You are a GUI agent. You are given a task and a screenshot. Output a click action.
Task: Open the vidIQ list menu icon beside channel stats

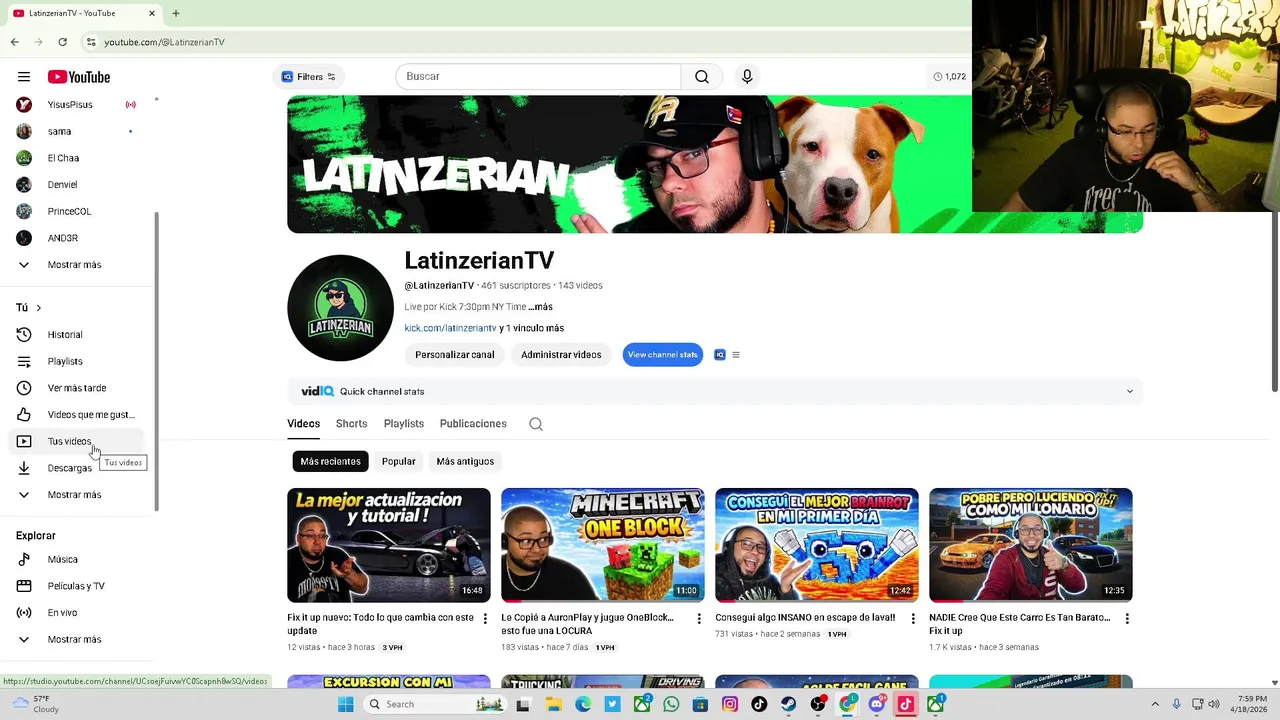pos(736,355)
